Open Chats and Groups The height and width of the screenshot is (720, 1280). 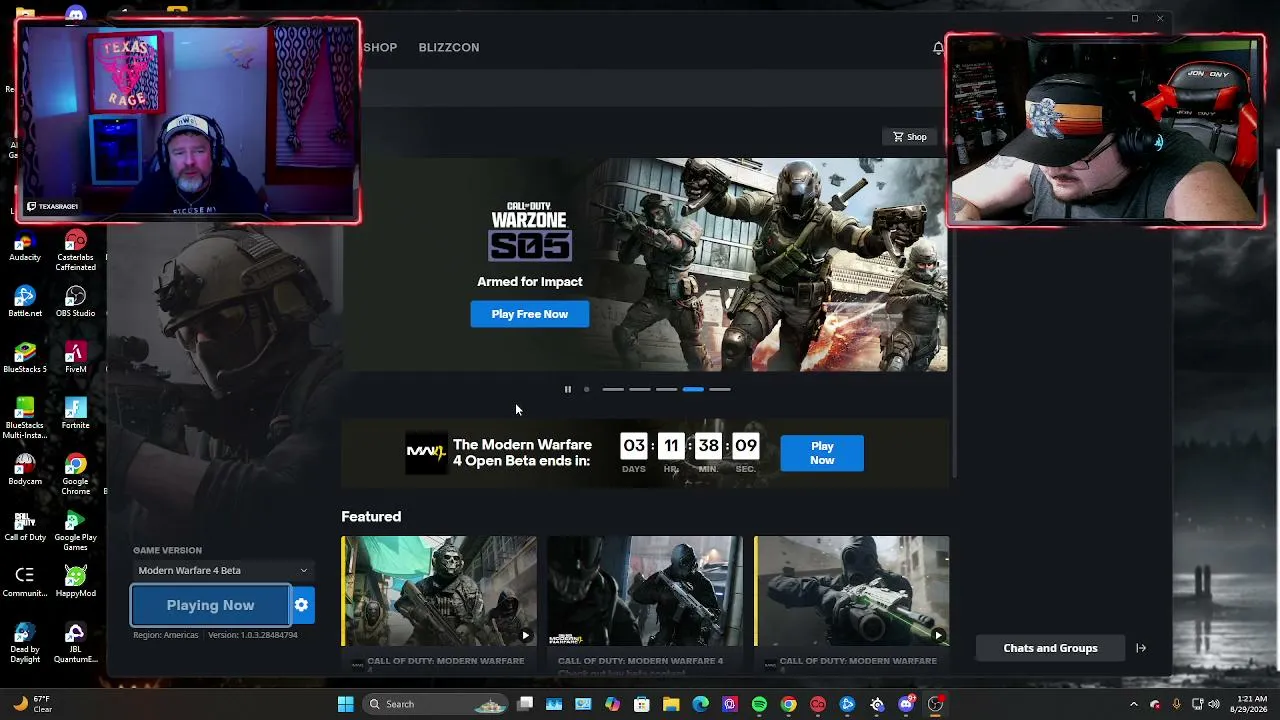pos(1050,648)
